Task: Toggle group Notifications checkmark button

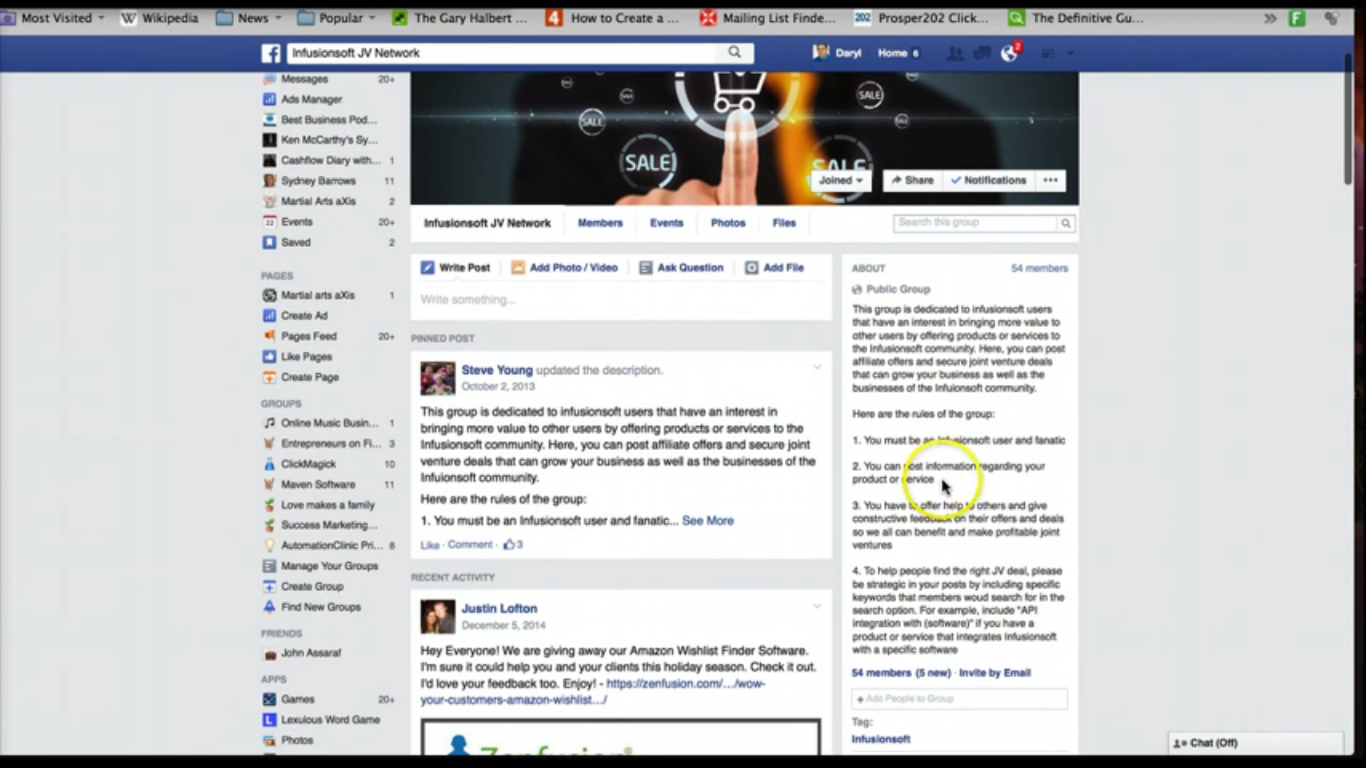Action: [x=988, y=181]
